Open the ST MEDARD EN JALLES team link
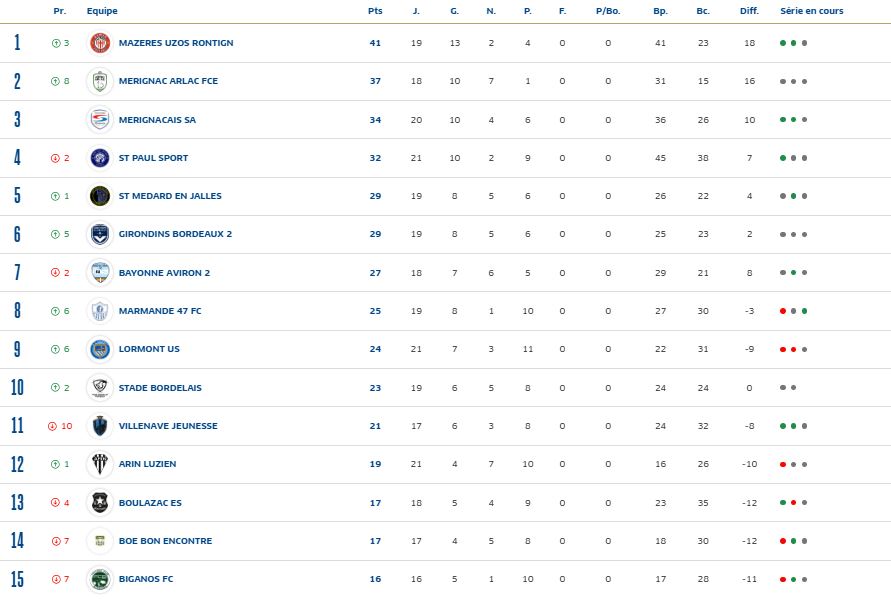 170,196
